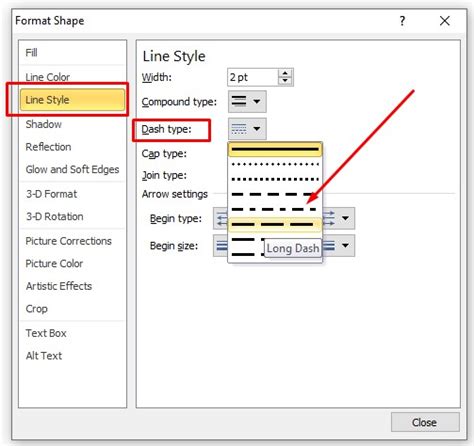
Task: Choose the square dot dash style
Action: coord(275,179)
